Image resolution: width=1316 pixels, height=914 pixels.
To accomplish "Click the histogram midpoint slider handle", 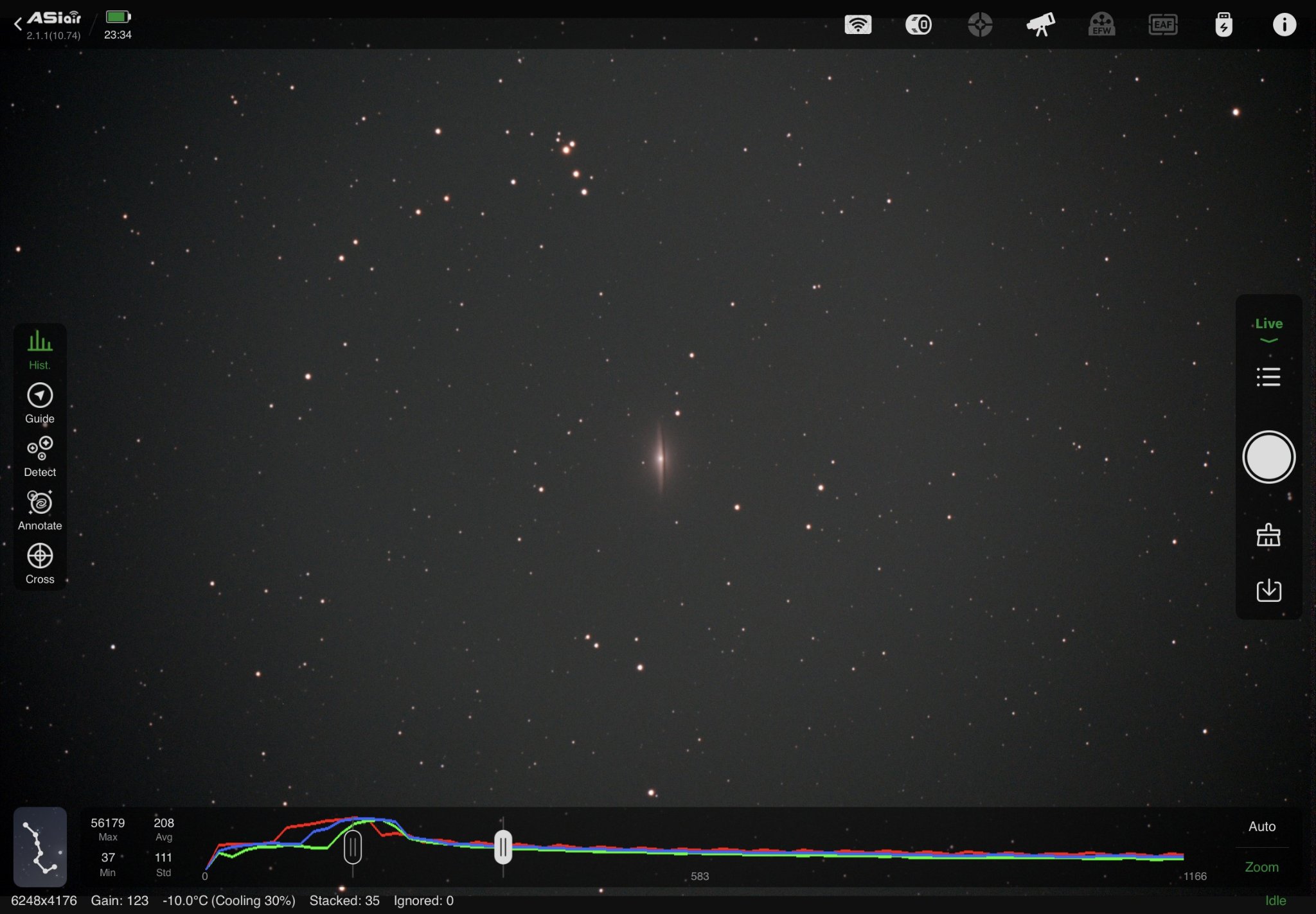I will (353, 847).
